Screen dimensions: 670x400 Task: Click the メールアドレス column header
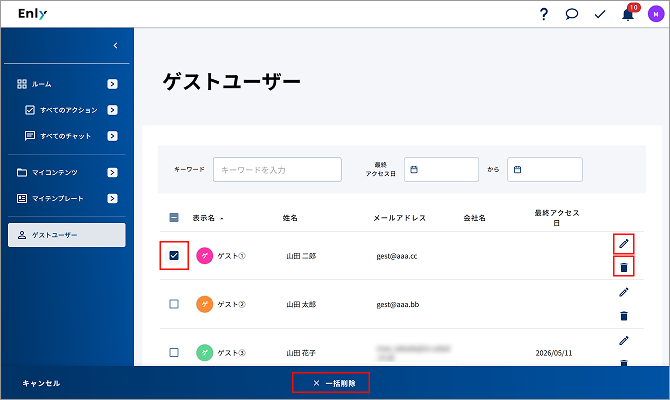click(399, 218)
